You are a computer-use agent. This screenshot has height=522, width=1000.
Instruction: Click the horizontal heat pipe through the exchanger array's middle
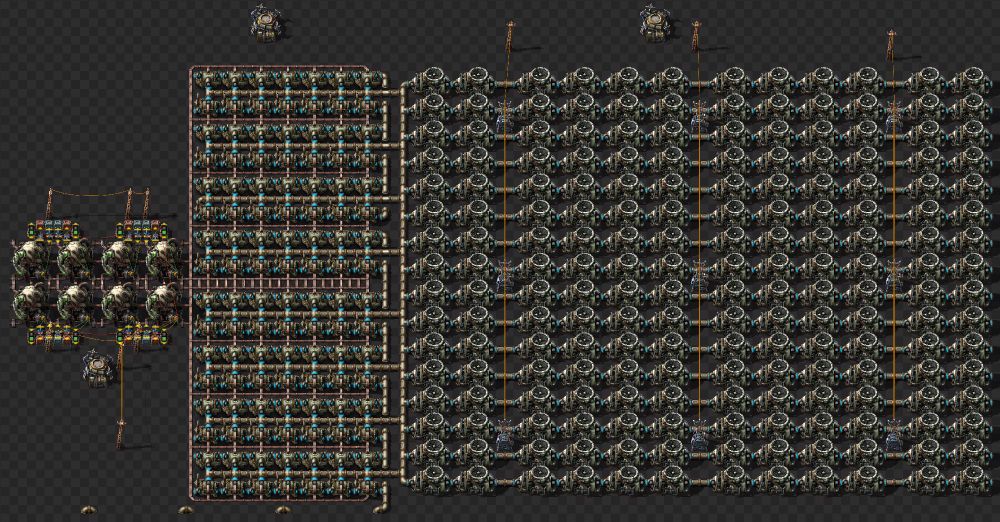[278, 283]
